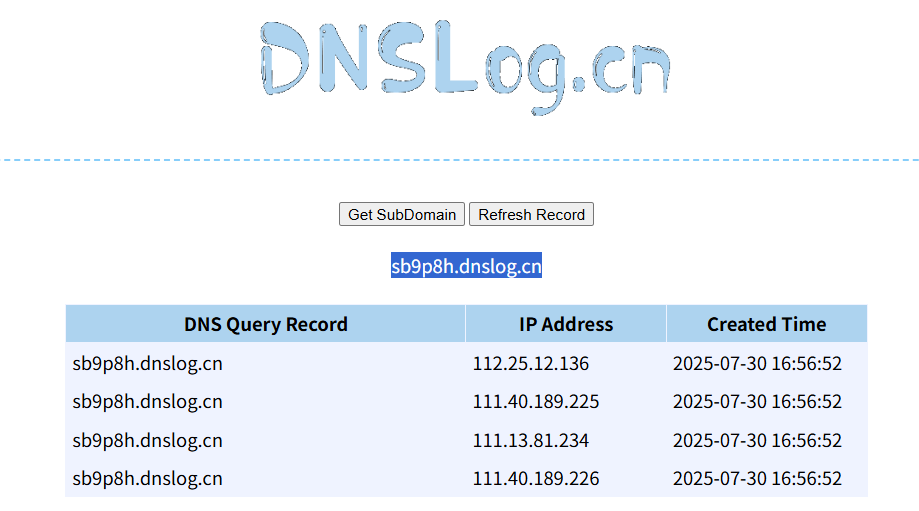Click the DNS Query Record column header
The width and height of the screenshot is (919, 511).
pyautogui.click(x=266, y=323)
